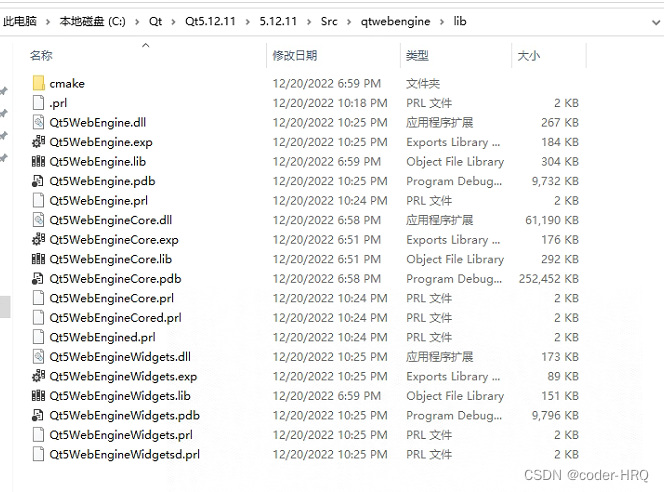Screen dimensions: 664x492
Task: Click the Qt5WebEngine.pdb debug icon
Action: tap(38, 181)
